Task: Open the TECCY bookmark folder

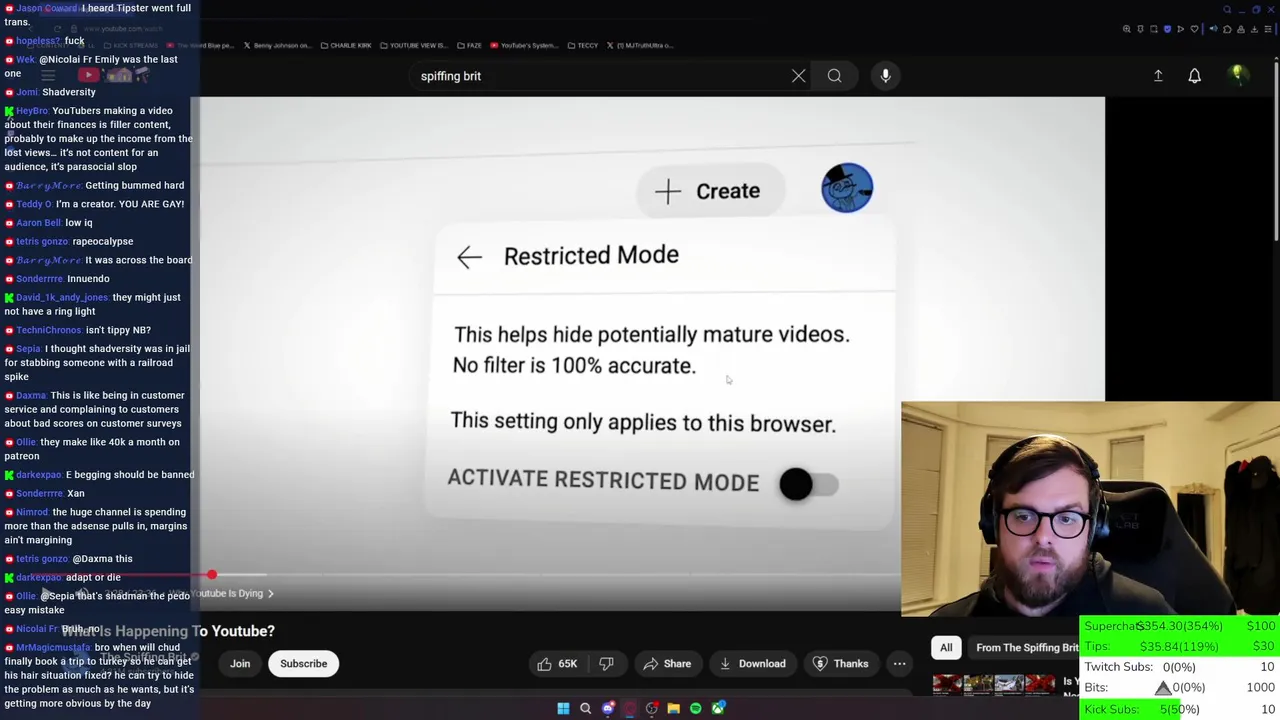Action: pos(583,45)
